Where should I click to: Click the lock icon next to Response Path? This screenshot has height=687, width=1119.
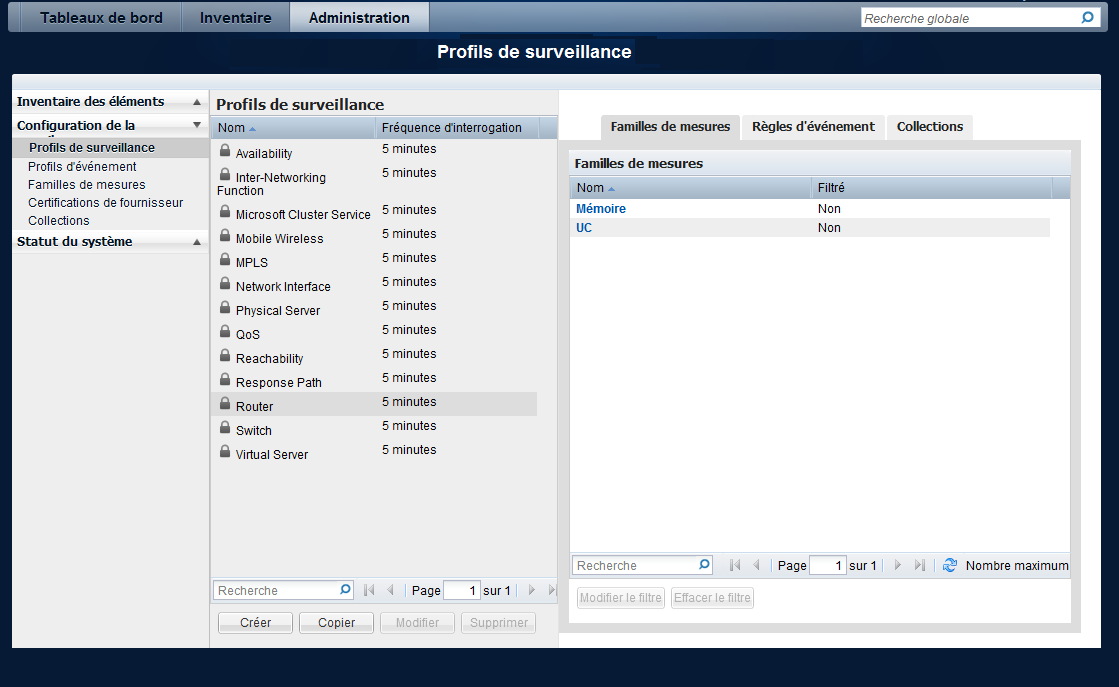[225, 380]
